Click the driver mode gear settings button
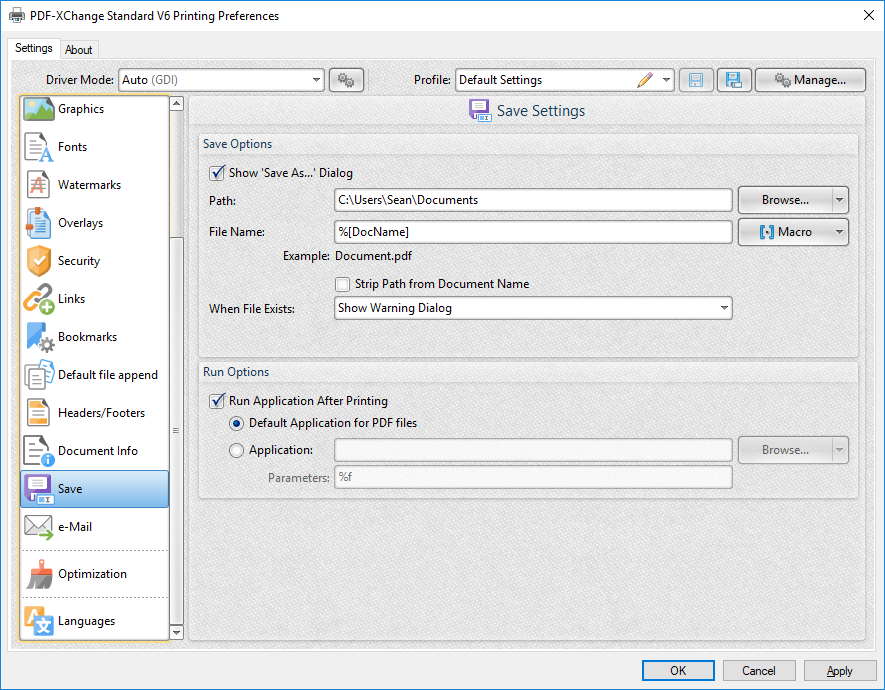The width and height of the screenshot is (885, 690). pyautogui.click(x=346, y=80)
